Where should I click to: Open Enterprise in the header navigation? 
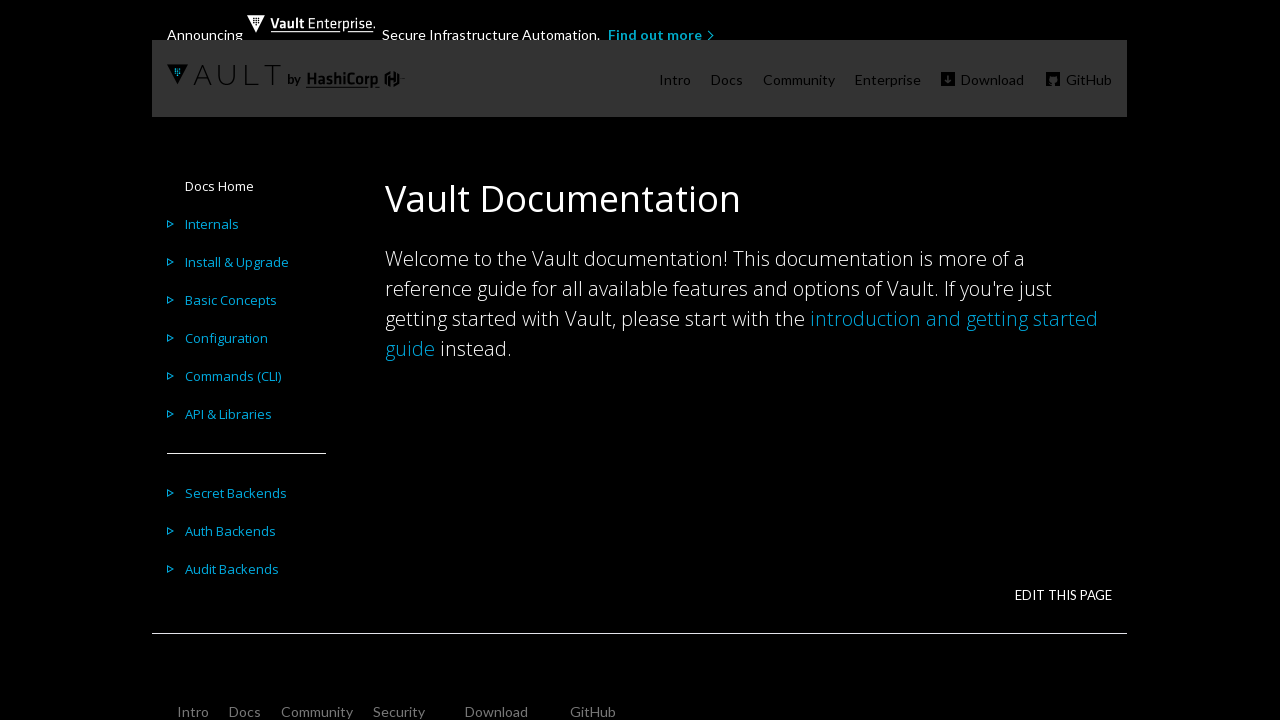(x=888, y=80)
